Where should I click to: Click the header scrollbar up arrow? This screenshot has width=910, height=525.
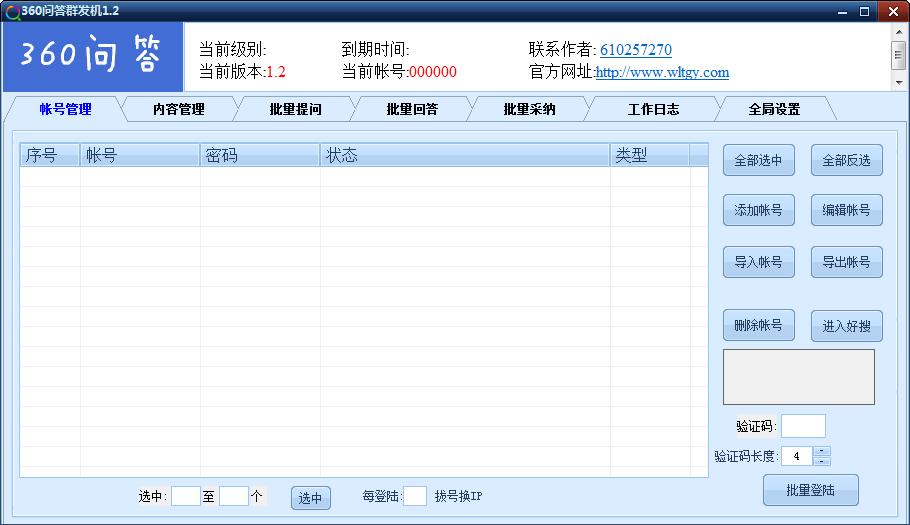point(899,31)
